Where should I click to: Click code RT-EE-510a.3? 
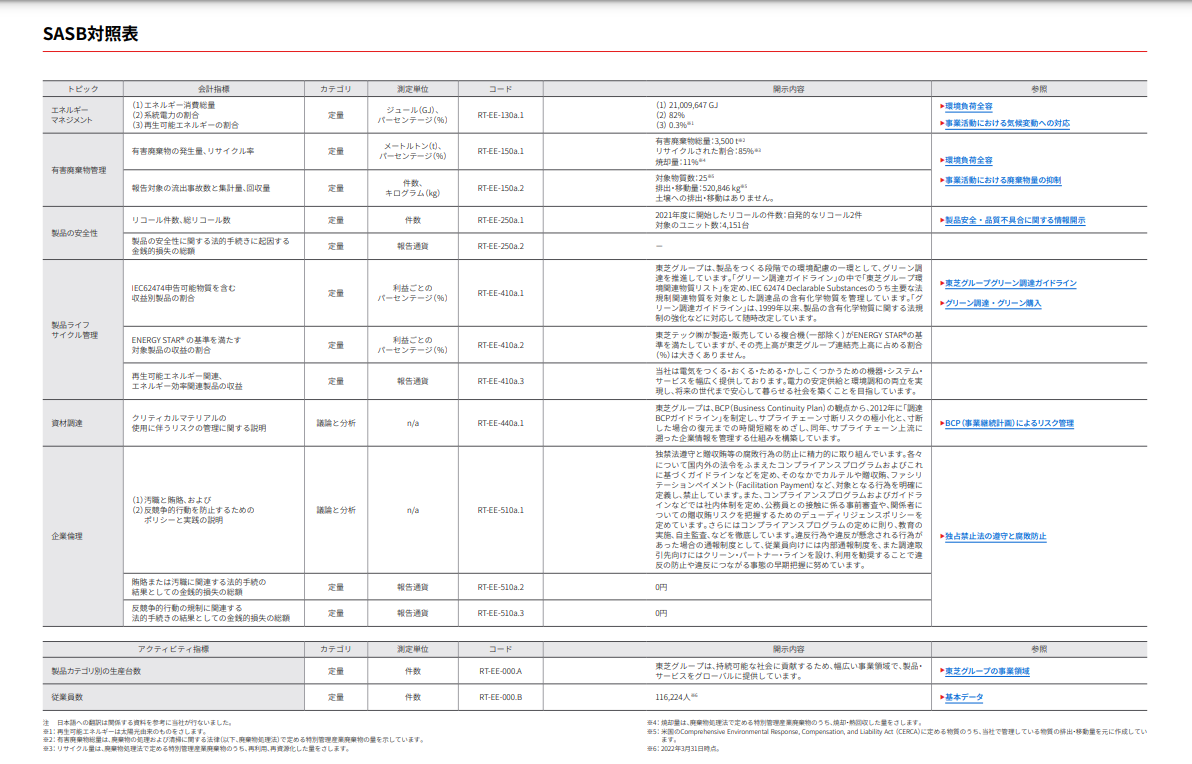[500, 613]
